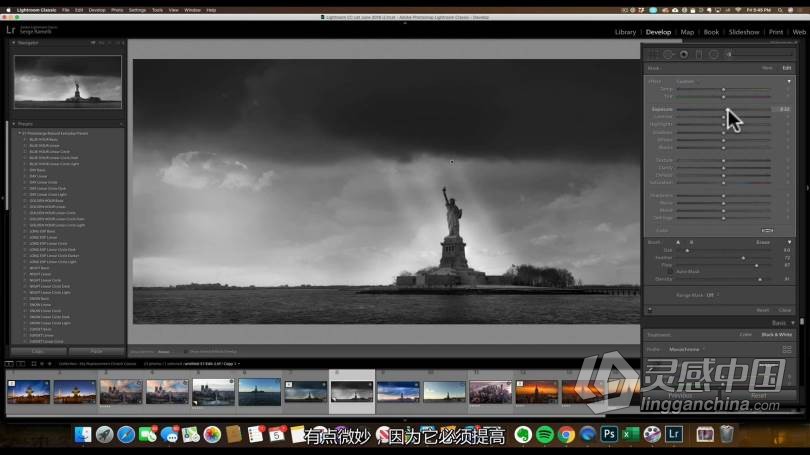810x455 pixels.
Task: Switch to the Map module
Action: (x=687, y=32)
